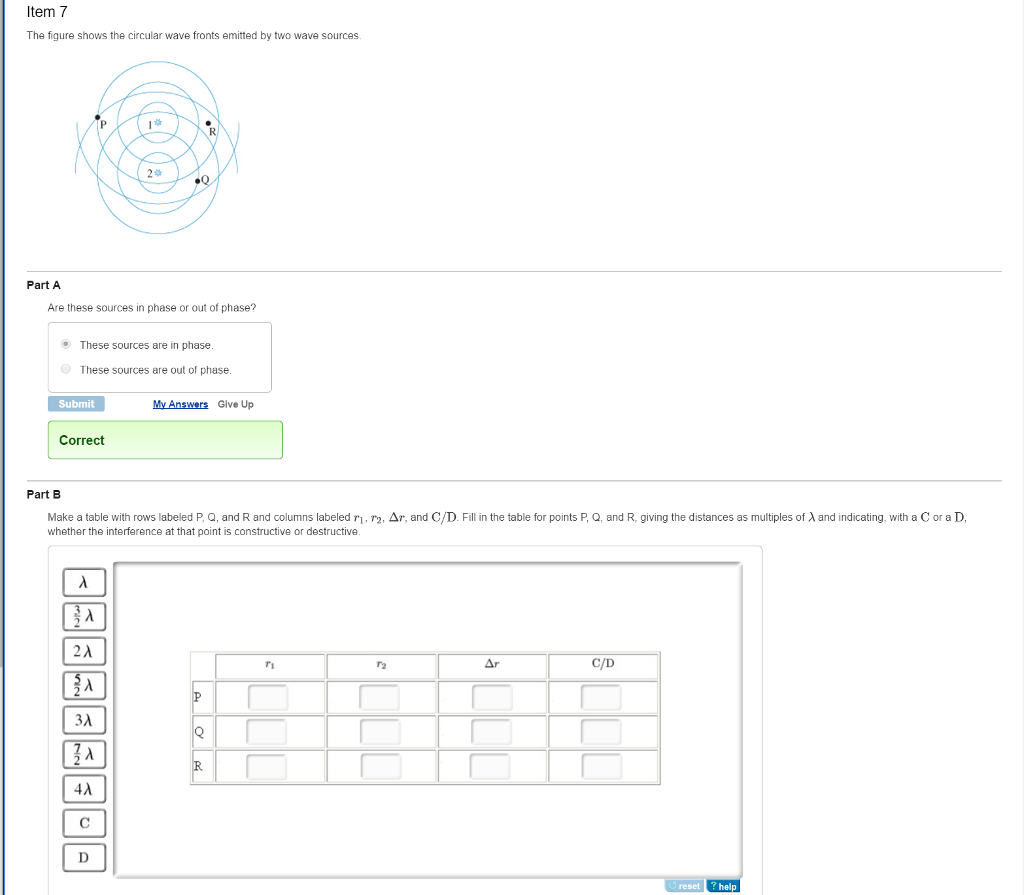
Task: Select the 3/2 λ symbol button
Action: click(84, 616)
